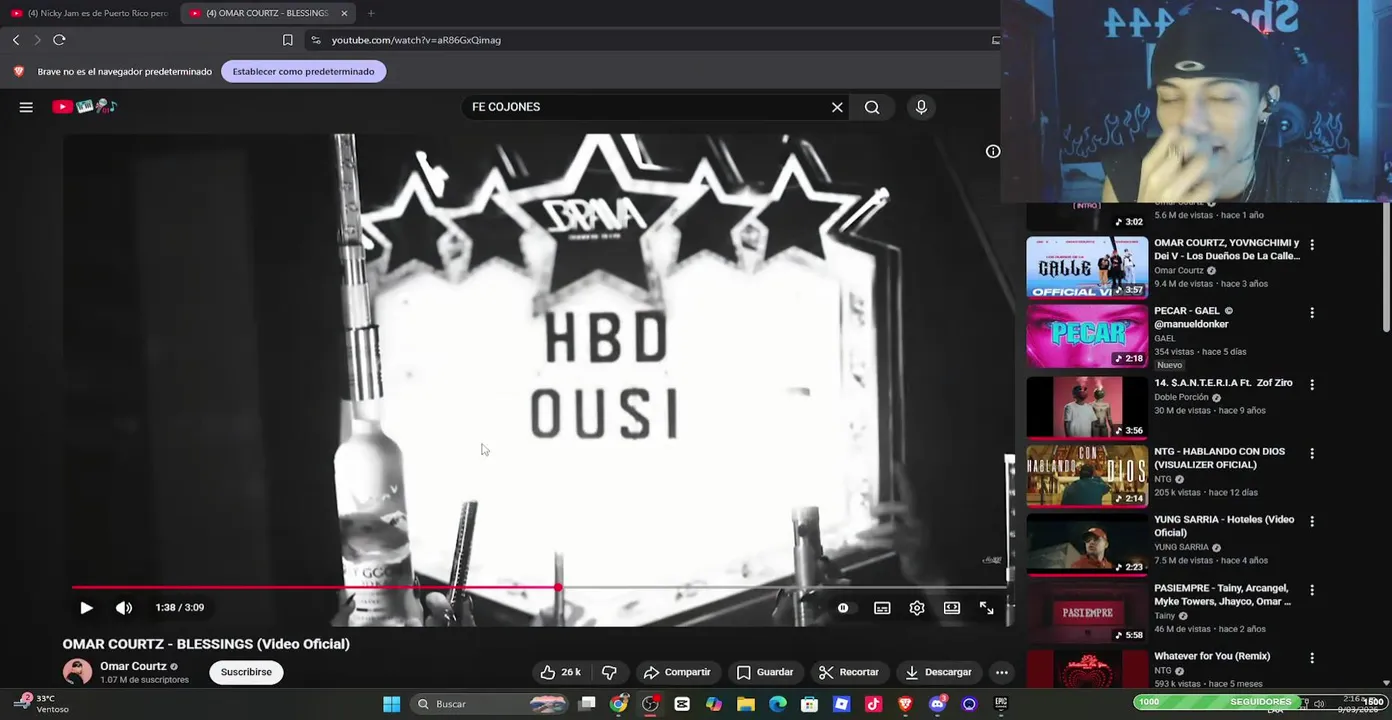Mute the video volume speaker icon
The image size is (1392, 720).
pos(124,607)
